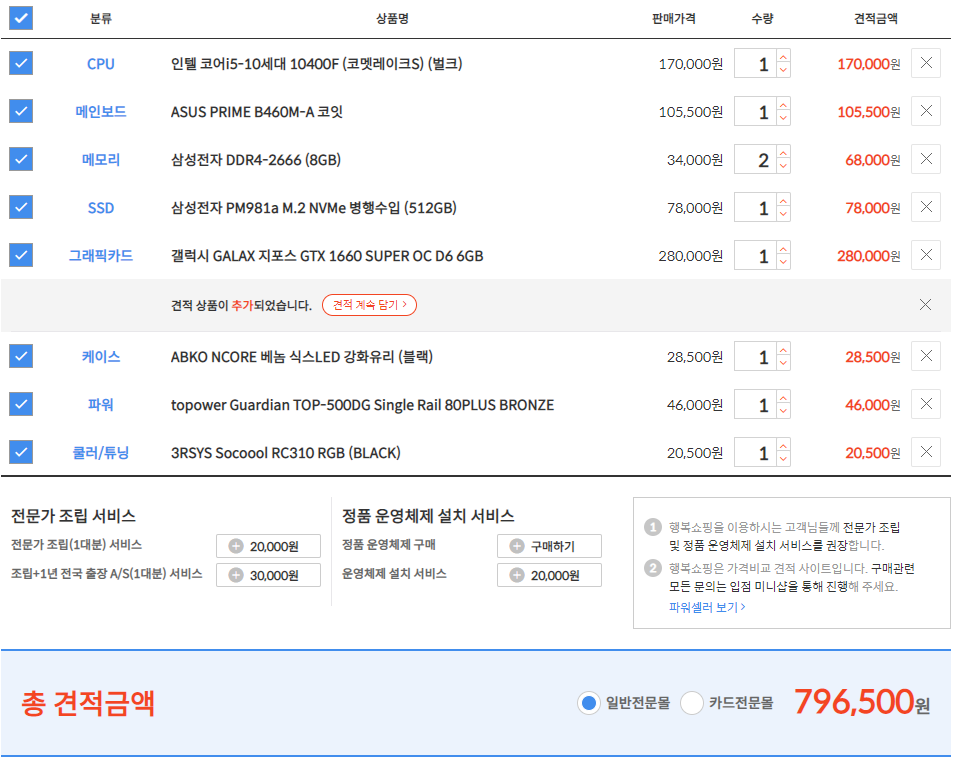Toggle the select-all checkbox in header
956x761 pixels.
coord(21,18)
